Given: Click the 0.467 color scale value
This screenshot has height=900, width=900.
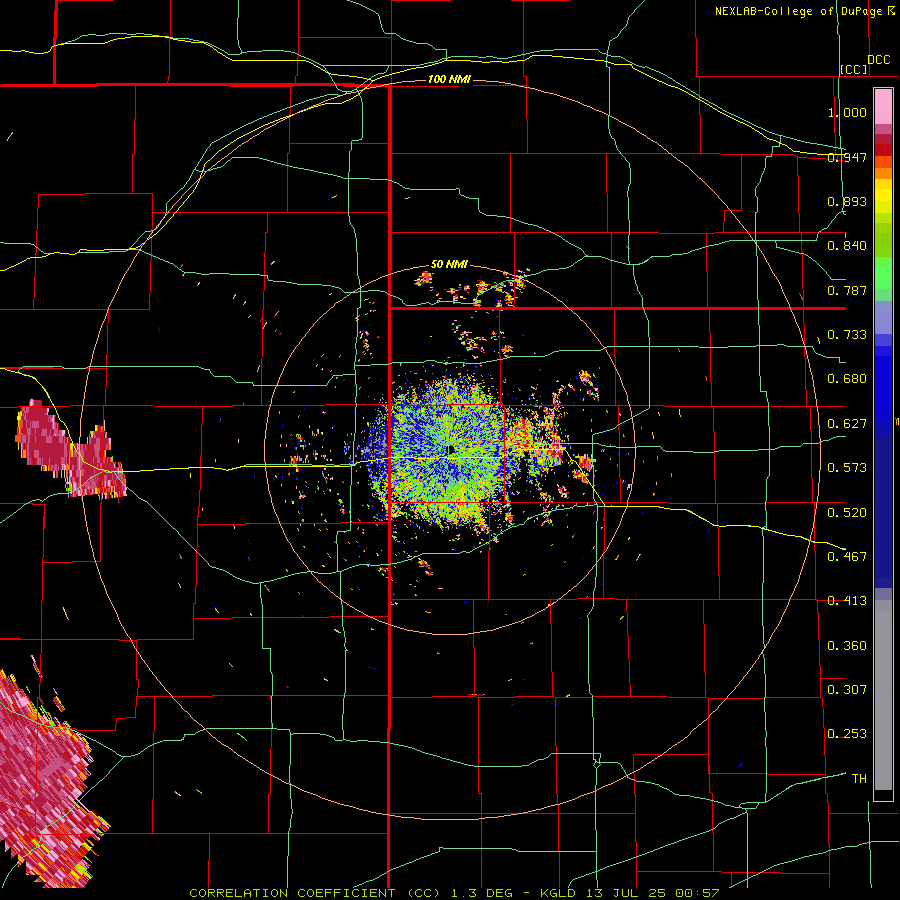Looking at the screenshot, I should click(x=847, y=557).
